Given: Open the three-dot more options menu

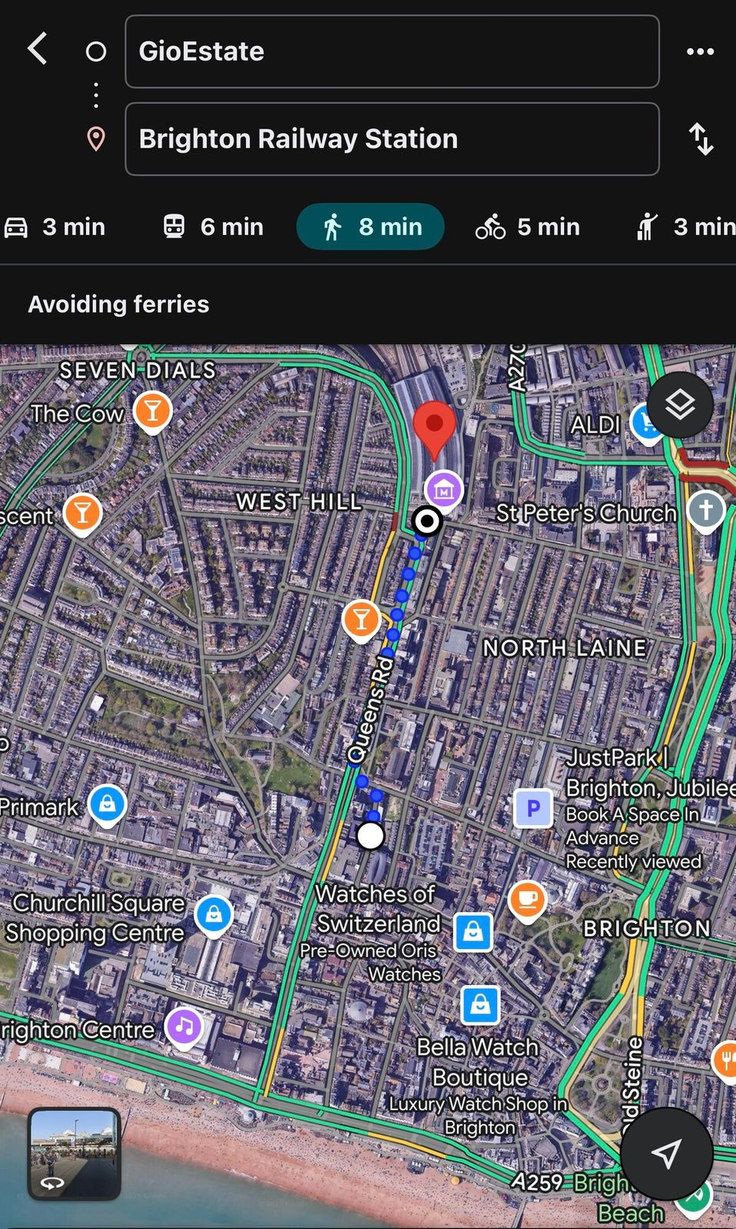Looking at the screenshot, I should pyautogui.click(x=700, y=52).
